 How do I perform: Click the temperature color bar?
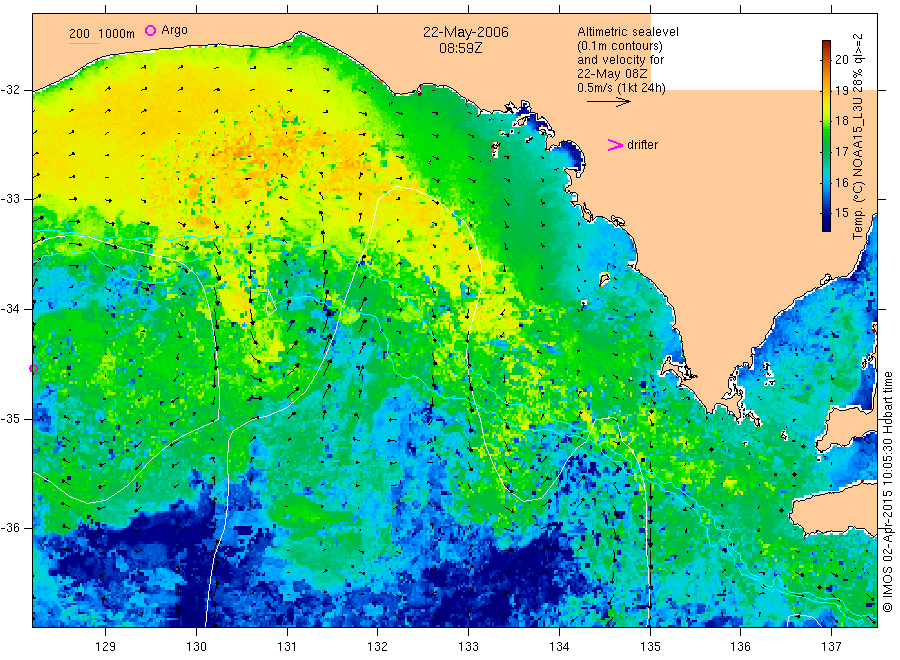[827, 136]
